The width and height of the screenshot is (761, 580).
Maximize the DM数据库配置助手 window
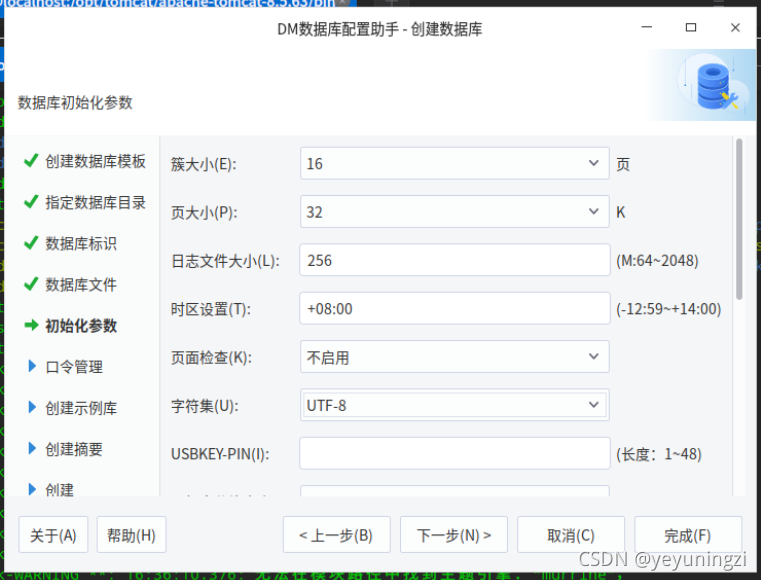point(691,28)
